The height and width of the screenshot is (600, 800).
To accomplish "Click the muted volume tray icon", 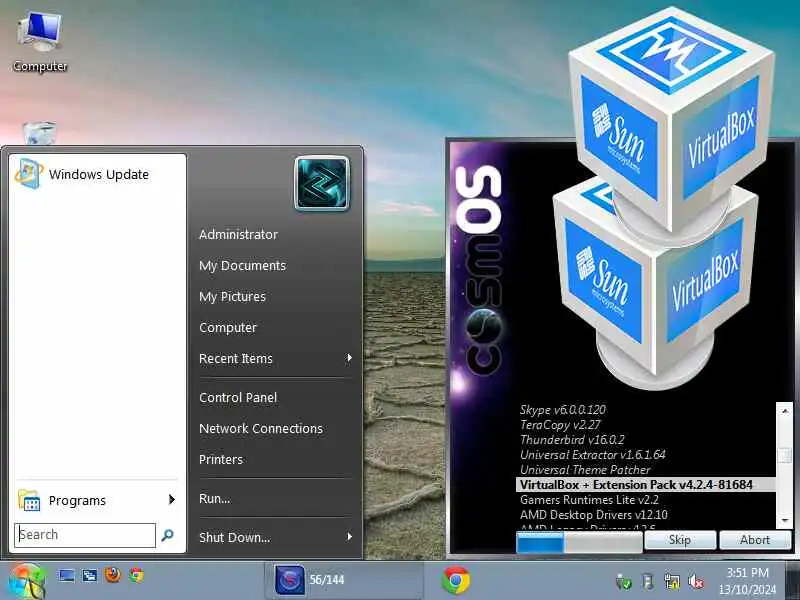I will [696, 582].
